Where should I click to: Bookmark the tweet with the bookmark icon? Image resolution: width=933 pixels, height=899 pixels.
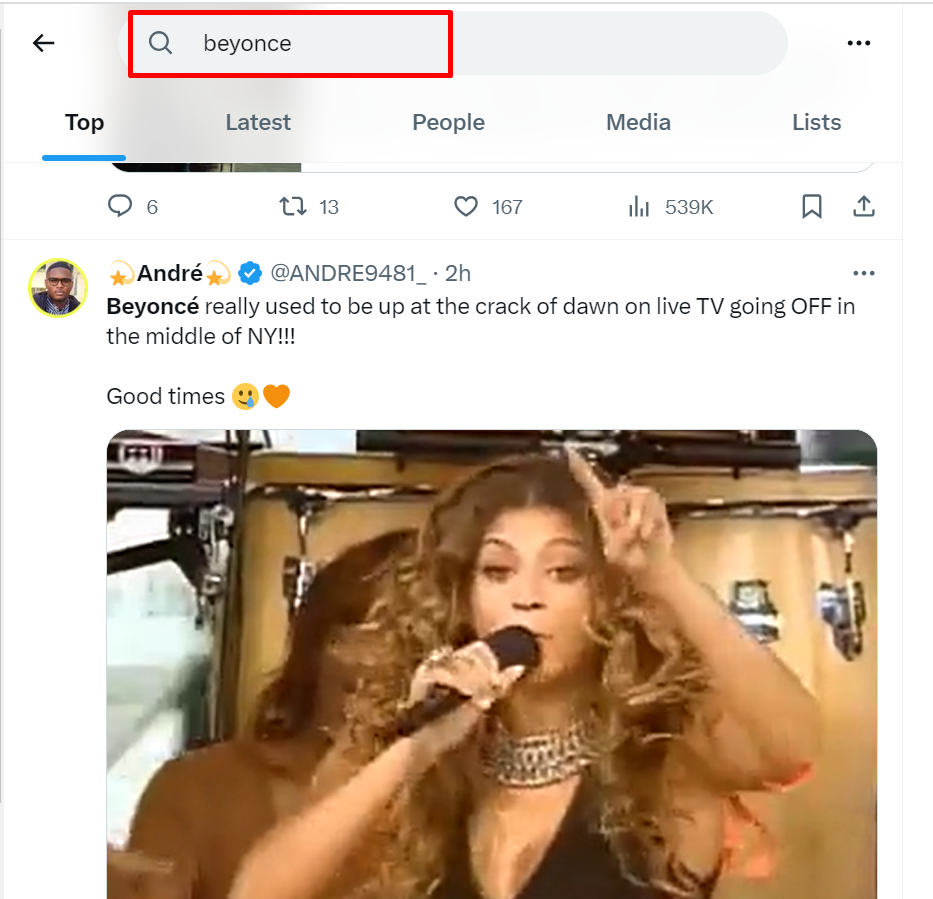tap(812, 206)
